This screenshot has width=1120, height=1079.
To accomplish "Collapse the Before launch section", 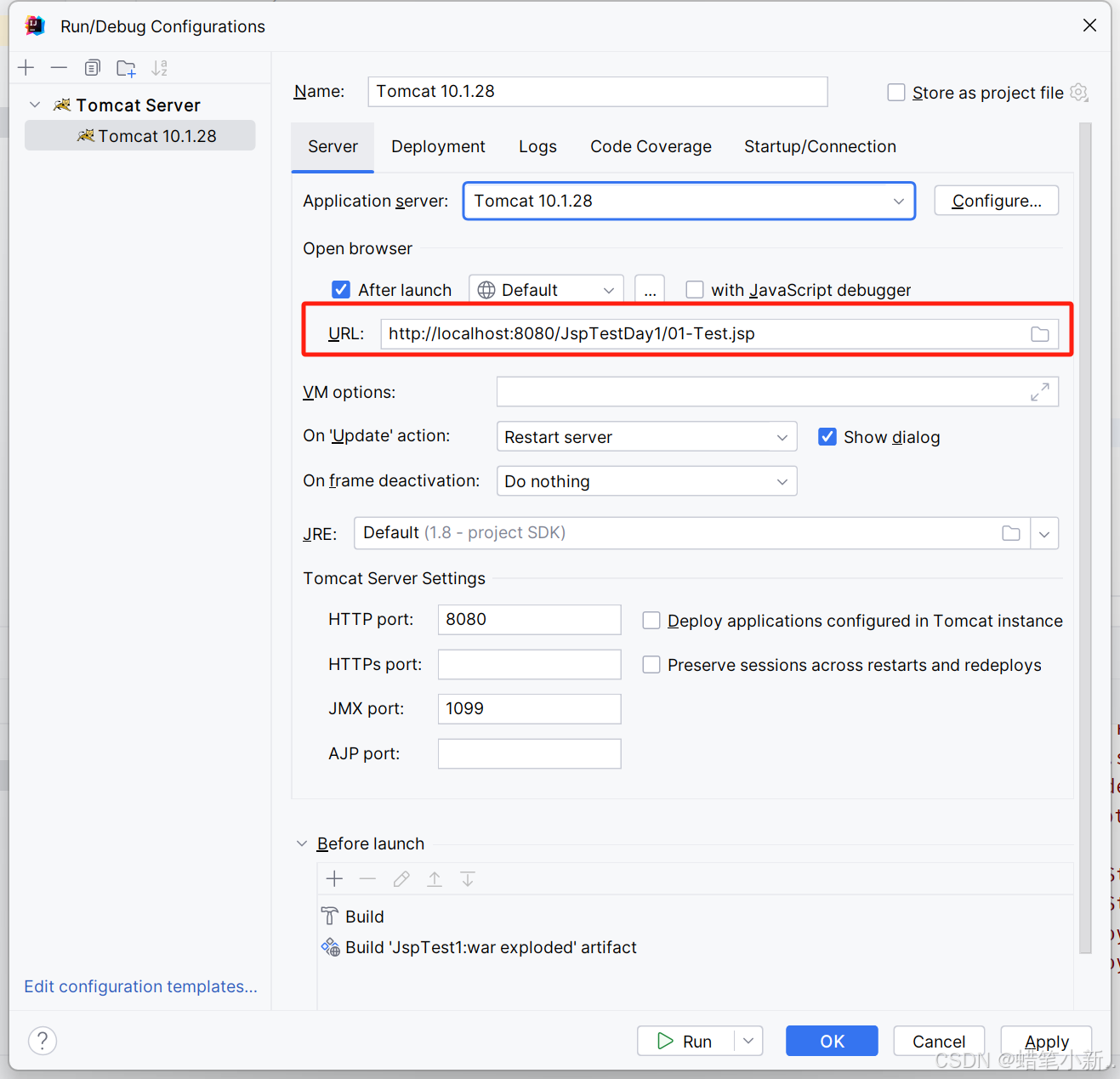I will pyautogui.click(x=302, y=843).
